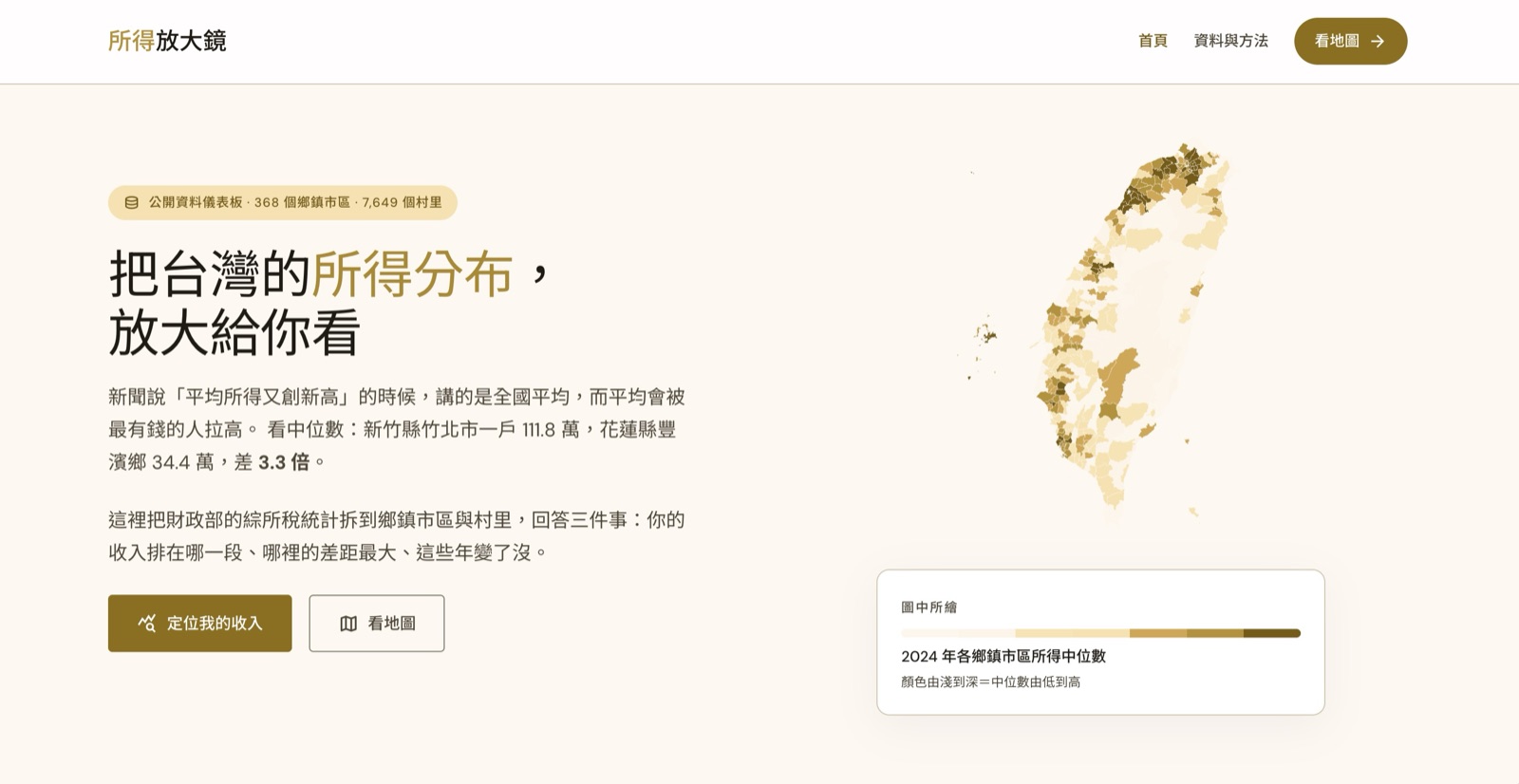Screen dimensions: 1519x784
Task: Go to the 首頁 nav link
Action: click(x=1153, y=41)
